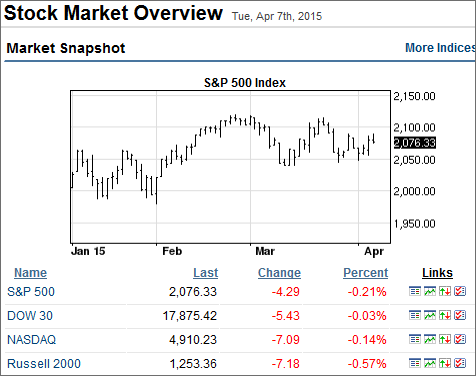Click the Russell 2000 quote table icon
The image size is (476, 376).
click(x=415, y=363)
